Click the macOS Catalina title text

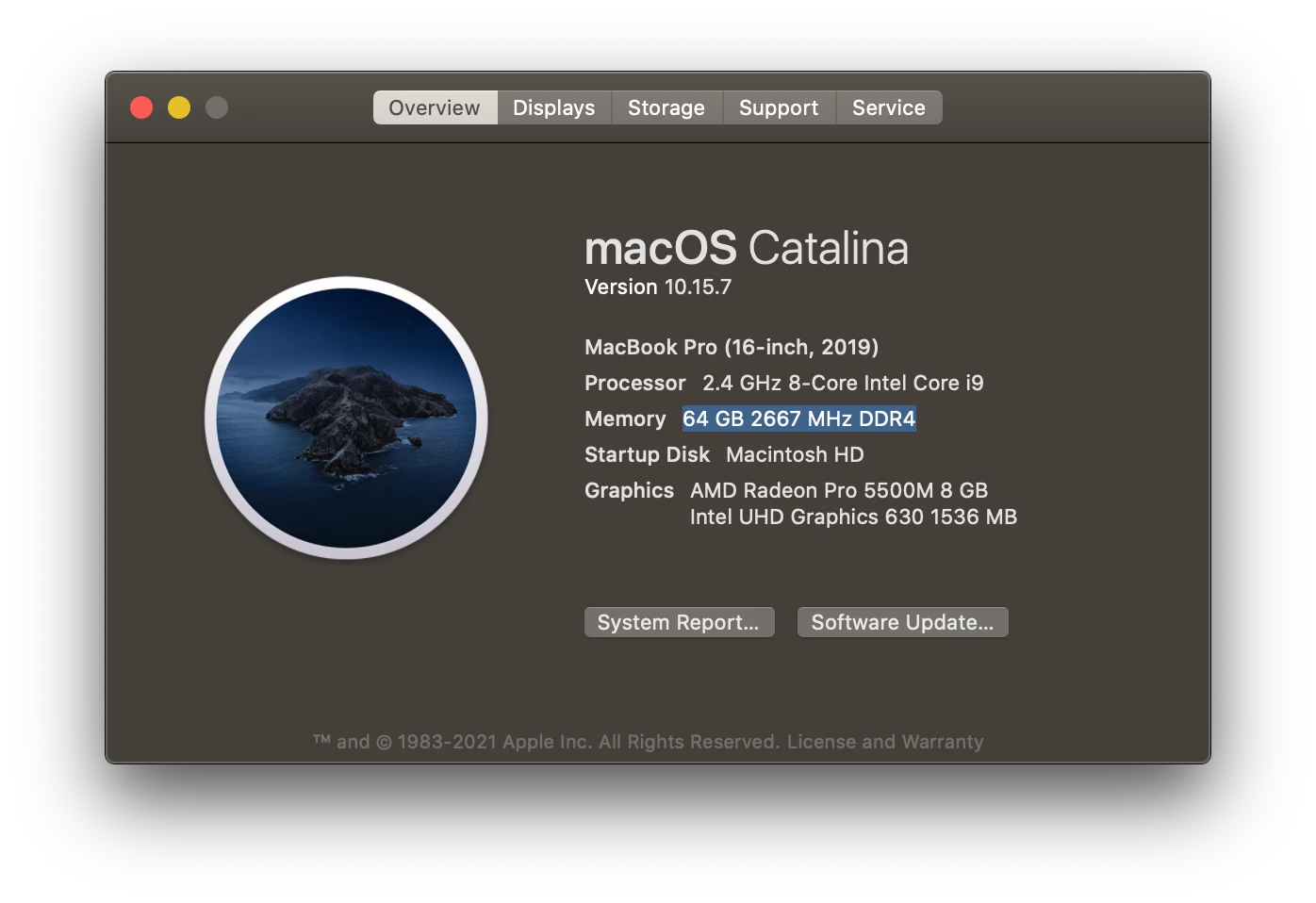[747, 248]
